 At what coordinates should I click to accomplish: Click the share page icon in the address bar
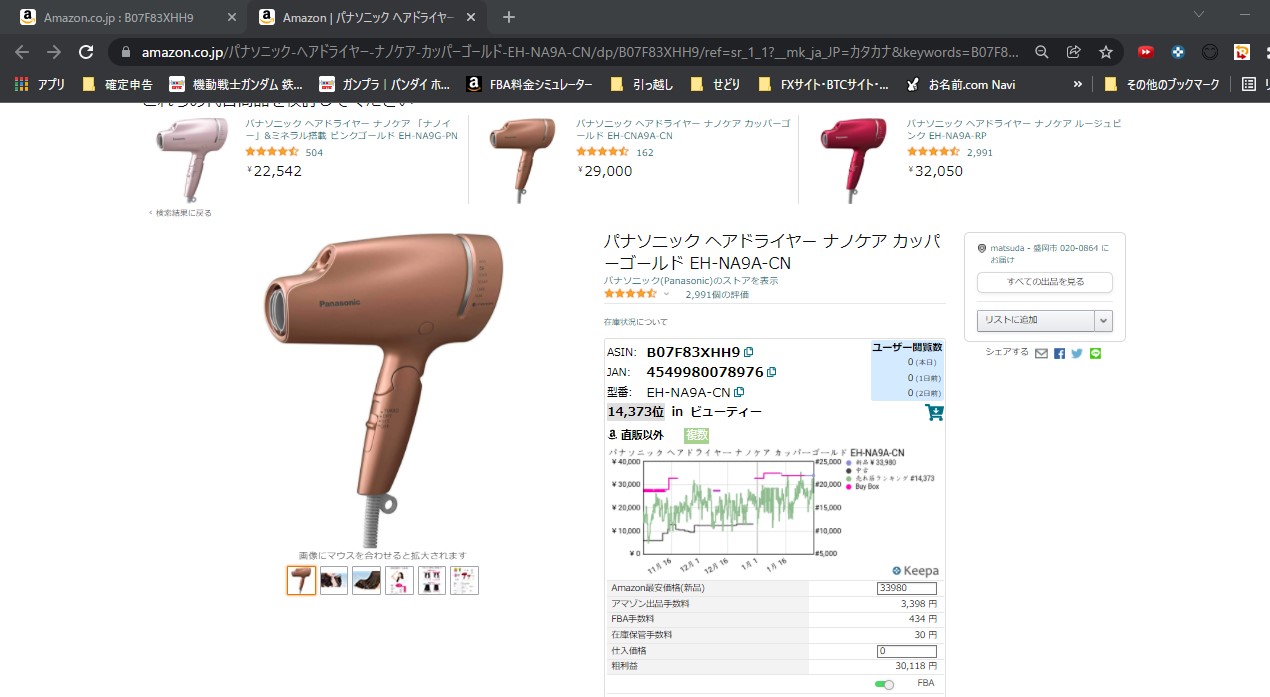click(x=1074, y=52)
